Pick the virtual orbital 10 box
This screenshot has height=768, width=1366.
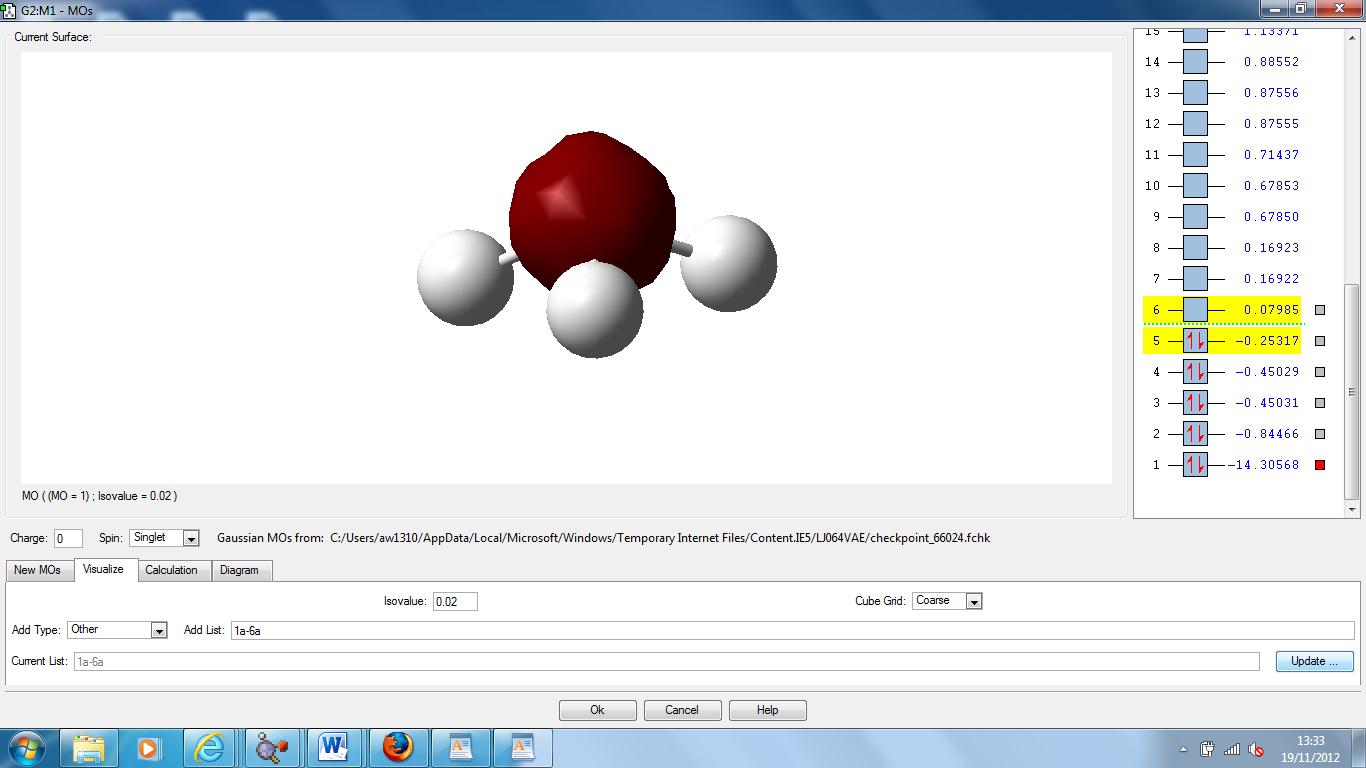[x=1195, y=186]
